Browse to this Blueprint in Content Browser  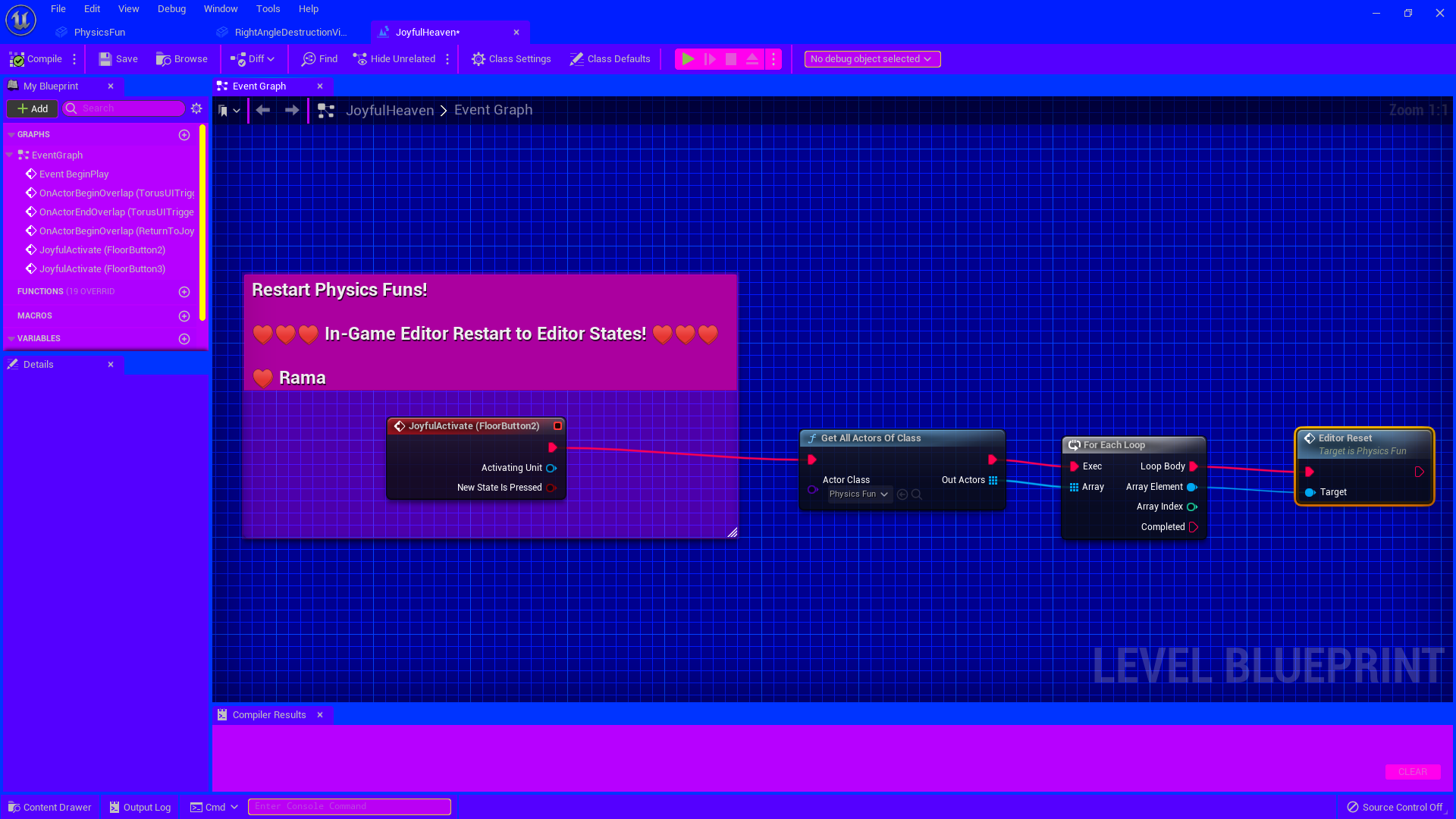[181, 58]
